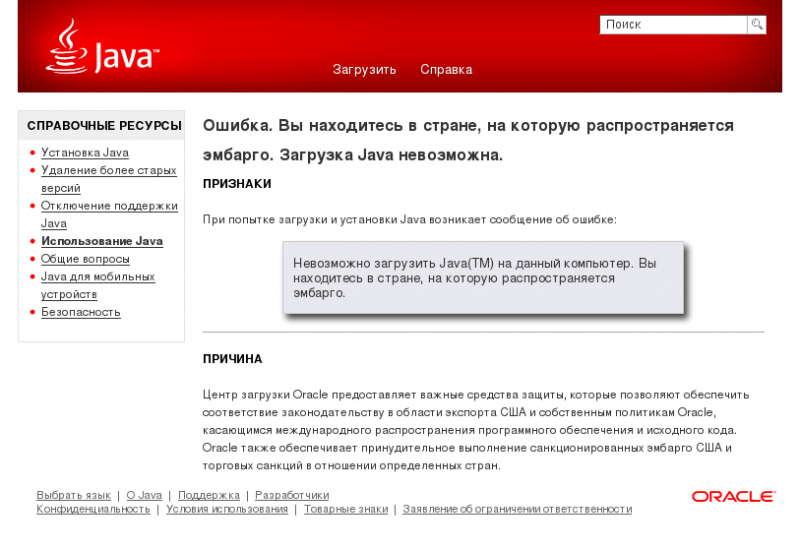Viewport: 800px width, 550px height.
Task: Click Товарные знаки footer link
Action: [x=346, y=509]
